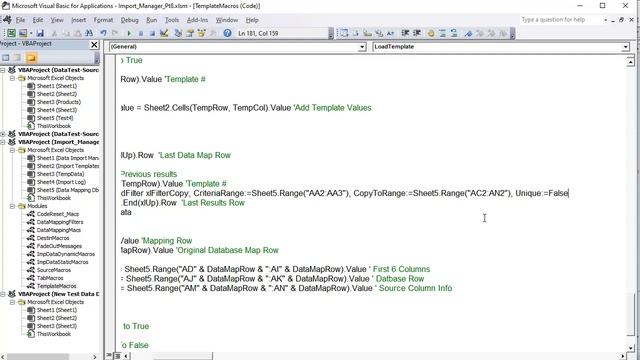Save the Import_Manager workbook with disk icon

point(40,33)
